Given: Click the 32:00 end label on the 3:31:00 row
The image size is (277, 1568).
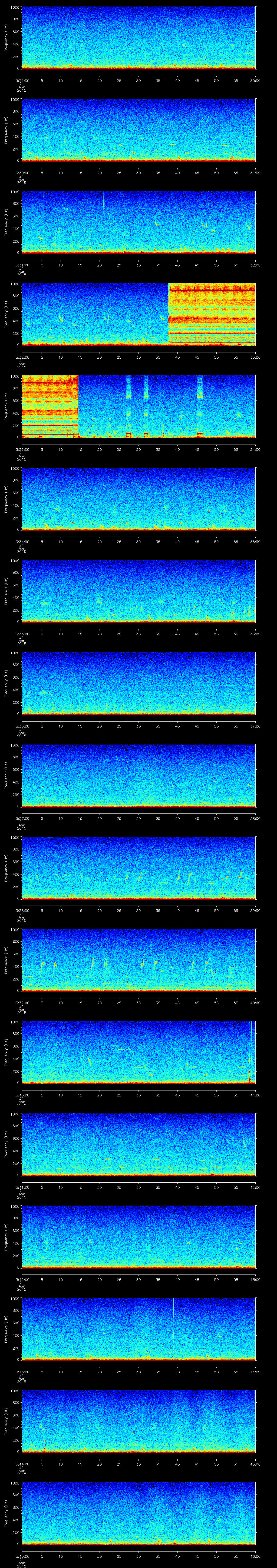Looking at the screenshot, I should tap(255, 265).
